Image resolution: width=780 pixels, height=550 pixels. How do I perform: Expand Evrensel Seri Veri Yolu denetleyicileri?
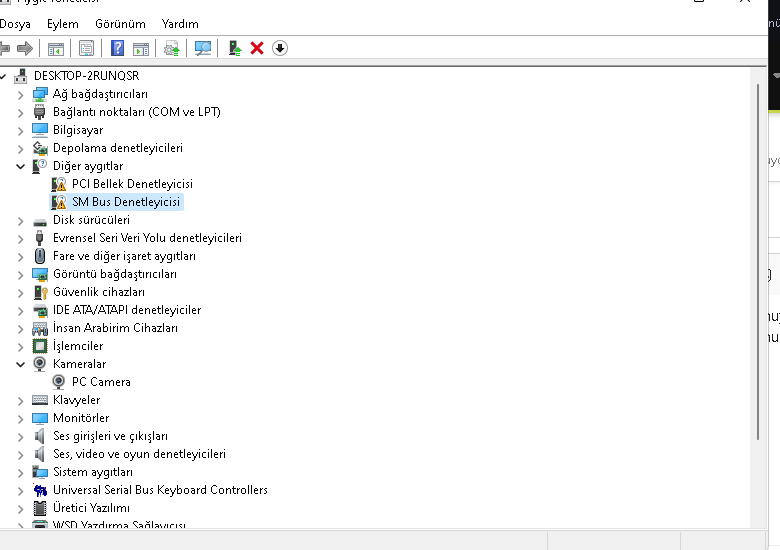20,238
